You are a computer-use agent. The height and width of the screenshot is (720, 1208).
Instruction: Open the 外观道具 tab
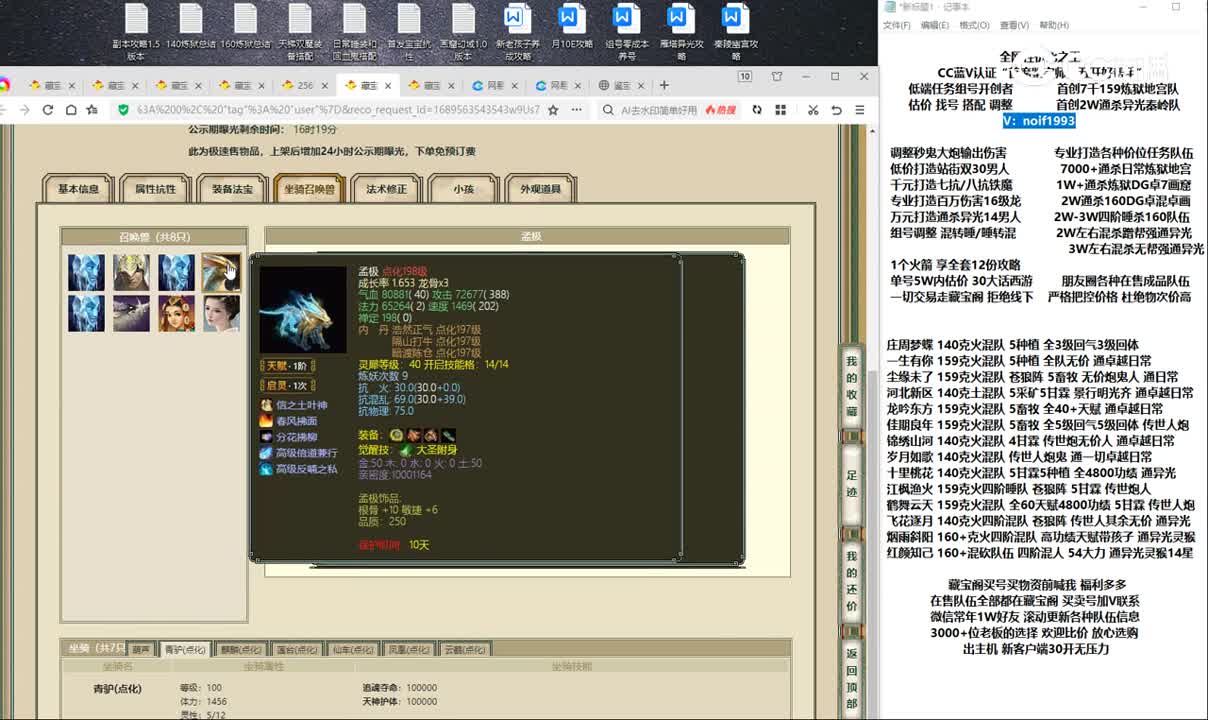pos(540,188)
